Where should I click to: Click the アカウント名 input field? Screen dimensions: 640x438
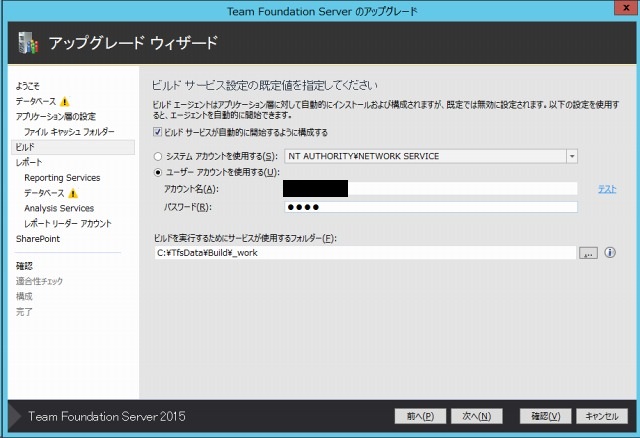[x=431, y=189]
